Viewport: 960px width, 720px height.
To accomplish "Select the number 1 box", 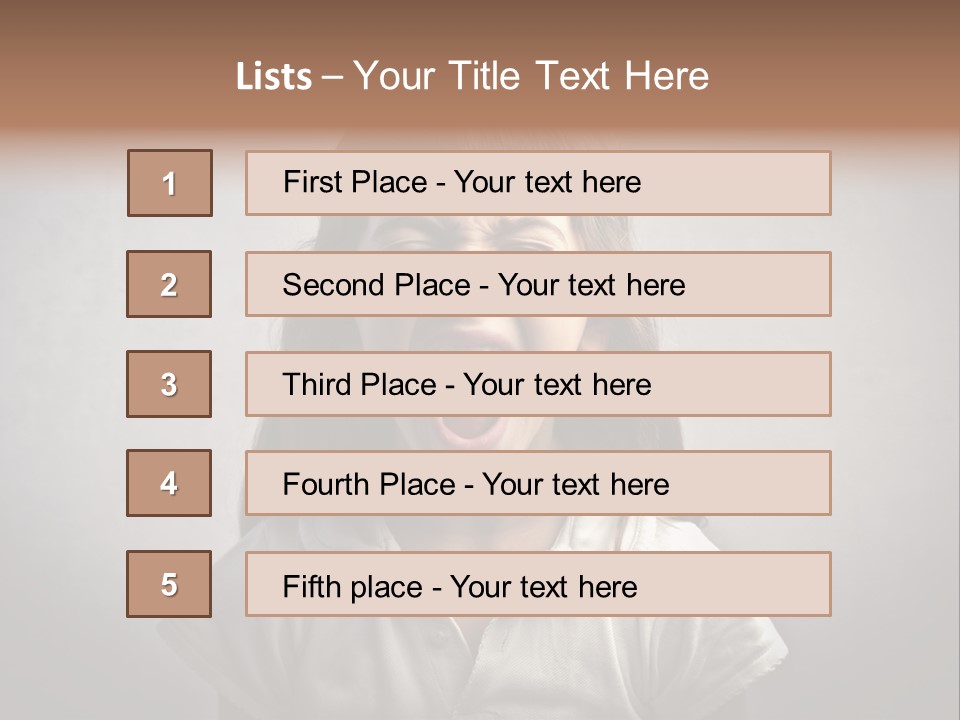I will tap(170, 183).
